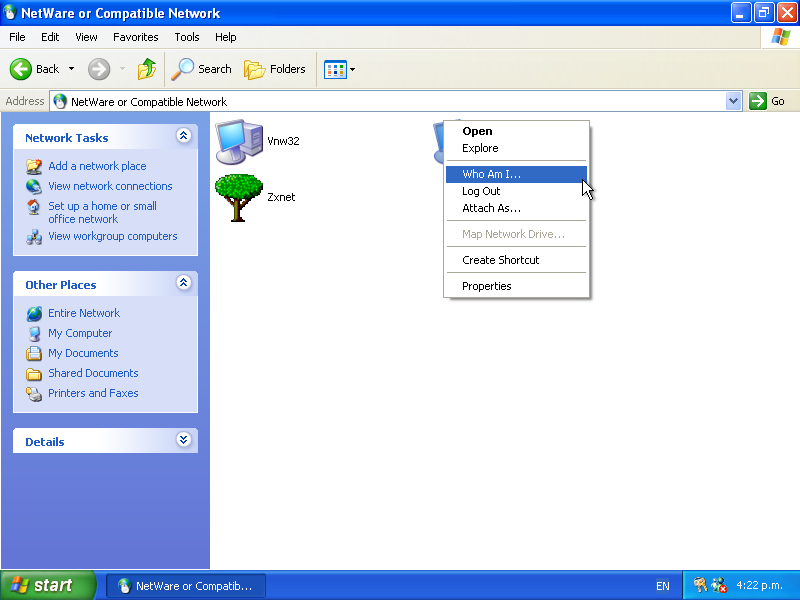Click the grayed Forward arrow button
The height and width of the screenshot is (600, 800).
(99, 69)
